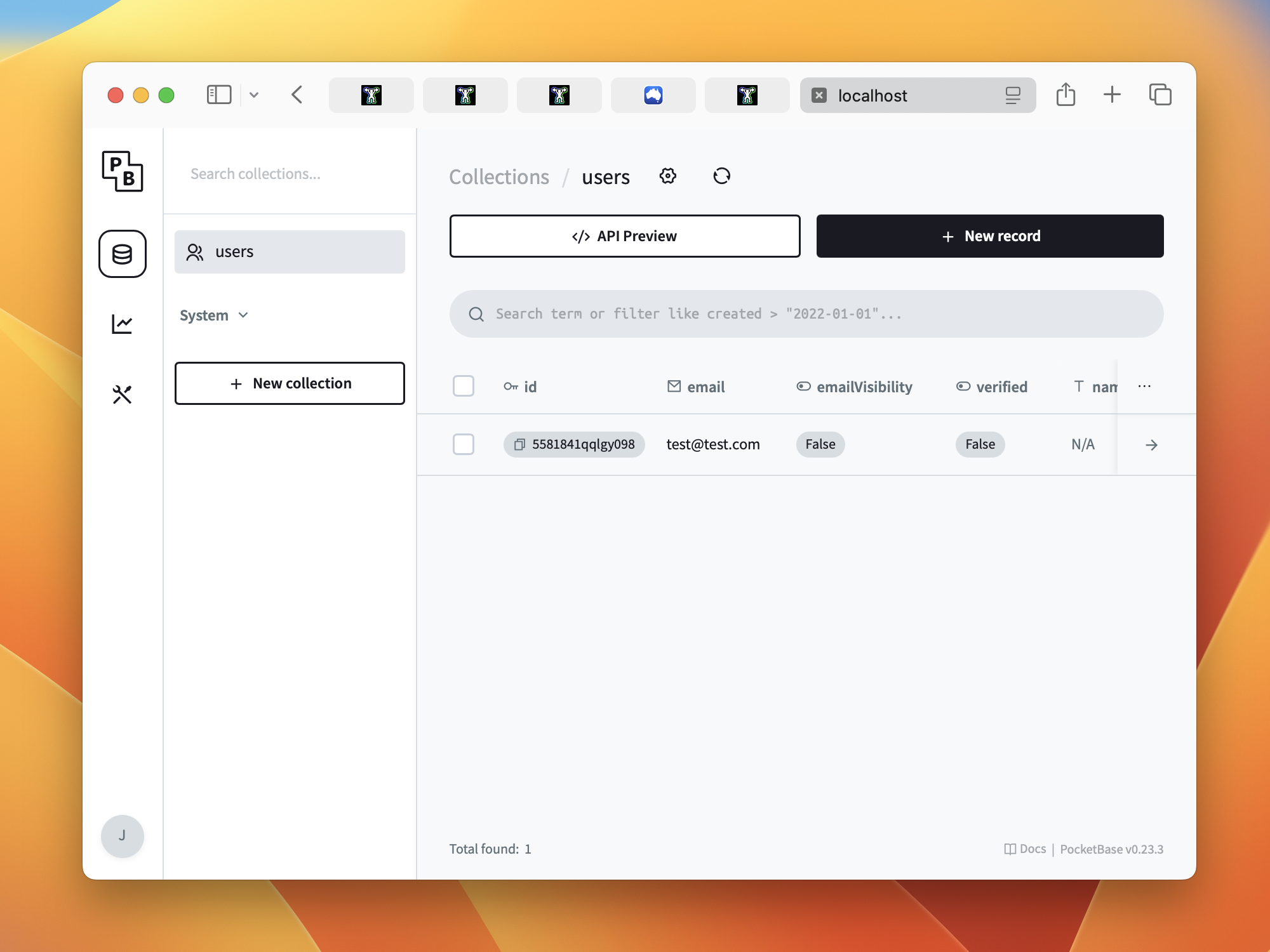Open the Docs link in footer
This screenshot has height=952, width=1270.
point(1025,849)
